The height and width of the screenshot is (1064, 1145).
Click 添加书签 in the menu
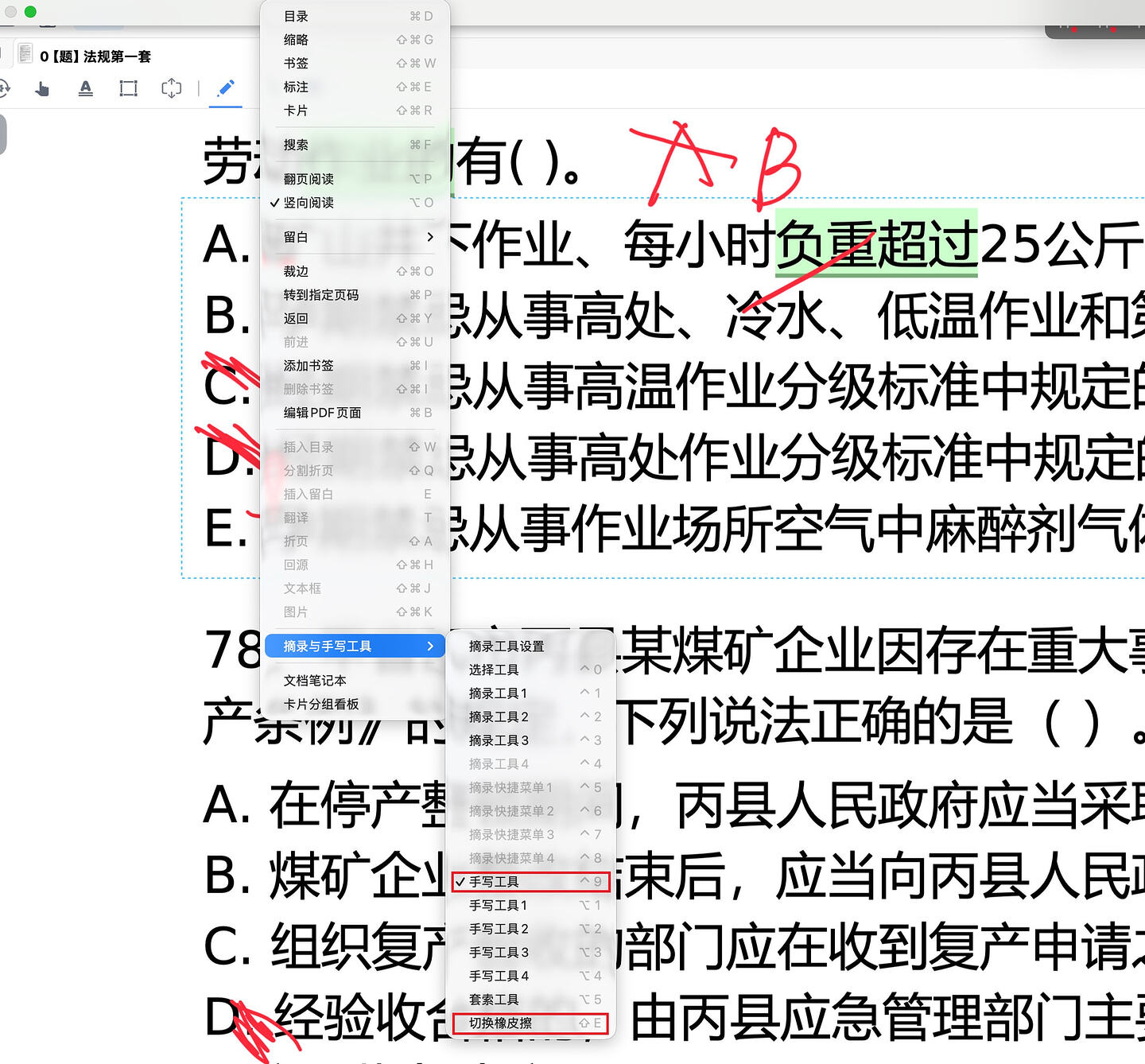coord(355,366)
